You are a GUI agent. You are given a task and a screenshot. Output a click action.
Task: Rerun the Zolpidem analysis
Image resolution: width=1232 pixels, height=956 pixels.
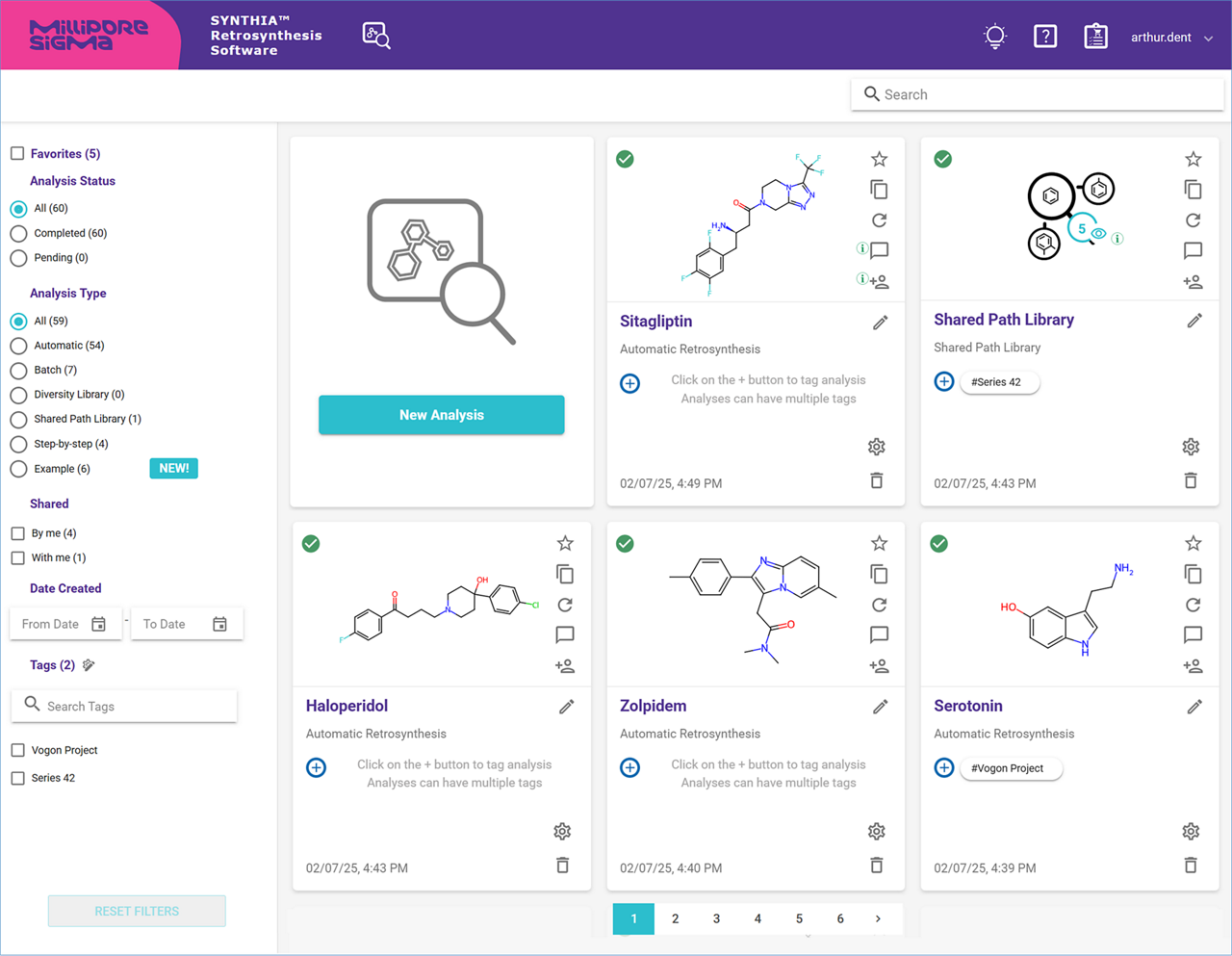[x=879, y=605]
